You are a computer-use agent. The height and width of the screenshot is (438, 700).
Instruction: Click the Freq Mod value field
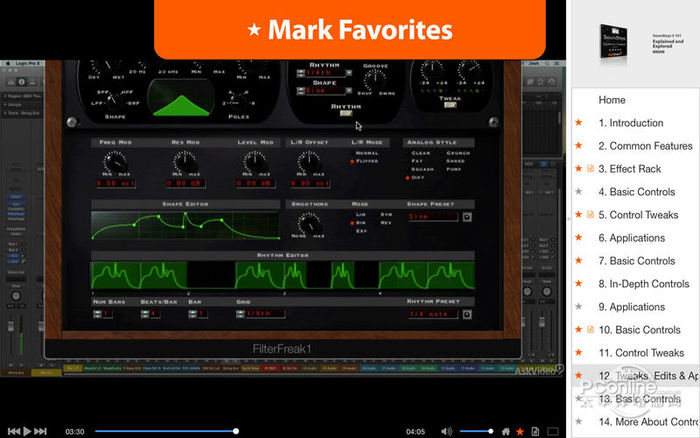pyautogui.click(x=116, y=184)
